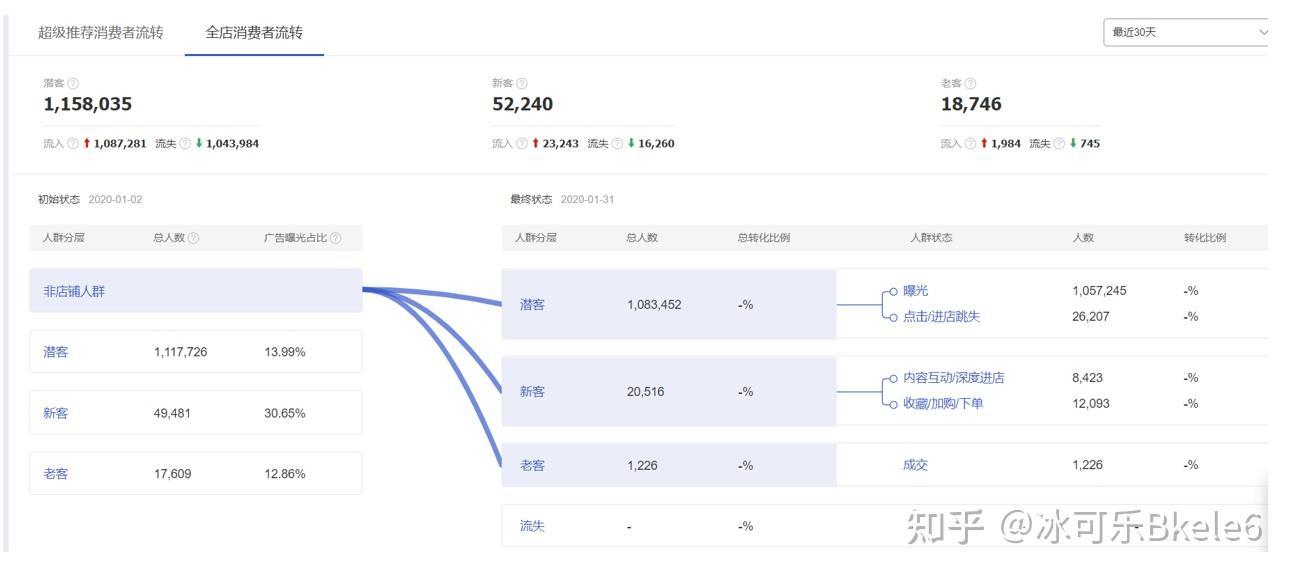Open 老客 row showing 17,609

(x=196, y=474)
